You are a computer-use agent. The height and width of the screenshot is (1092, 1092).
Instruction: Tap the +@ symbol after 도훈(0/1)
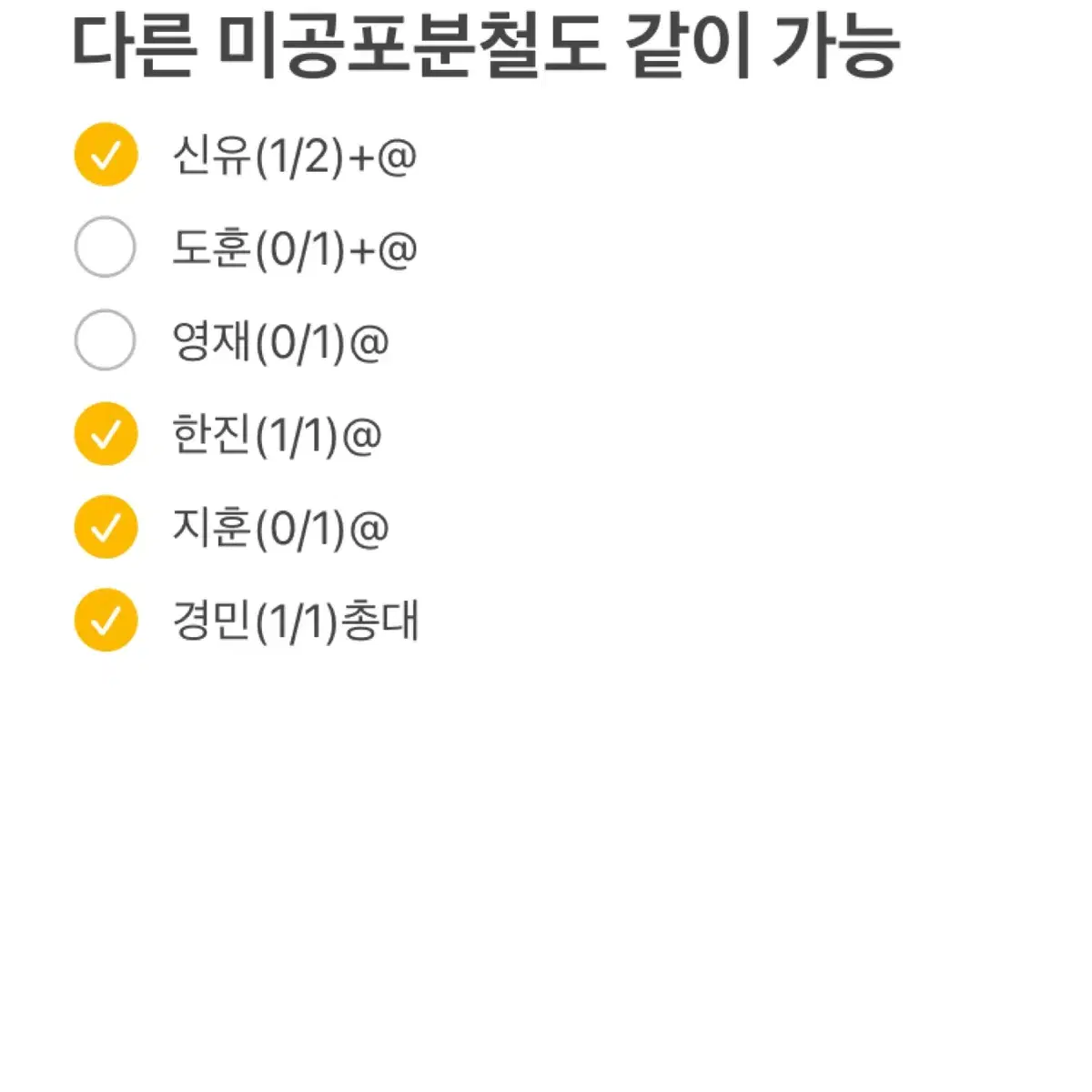(383, 250)
